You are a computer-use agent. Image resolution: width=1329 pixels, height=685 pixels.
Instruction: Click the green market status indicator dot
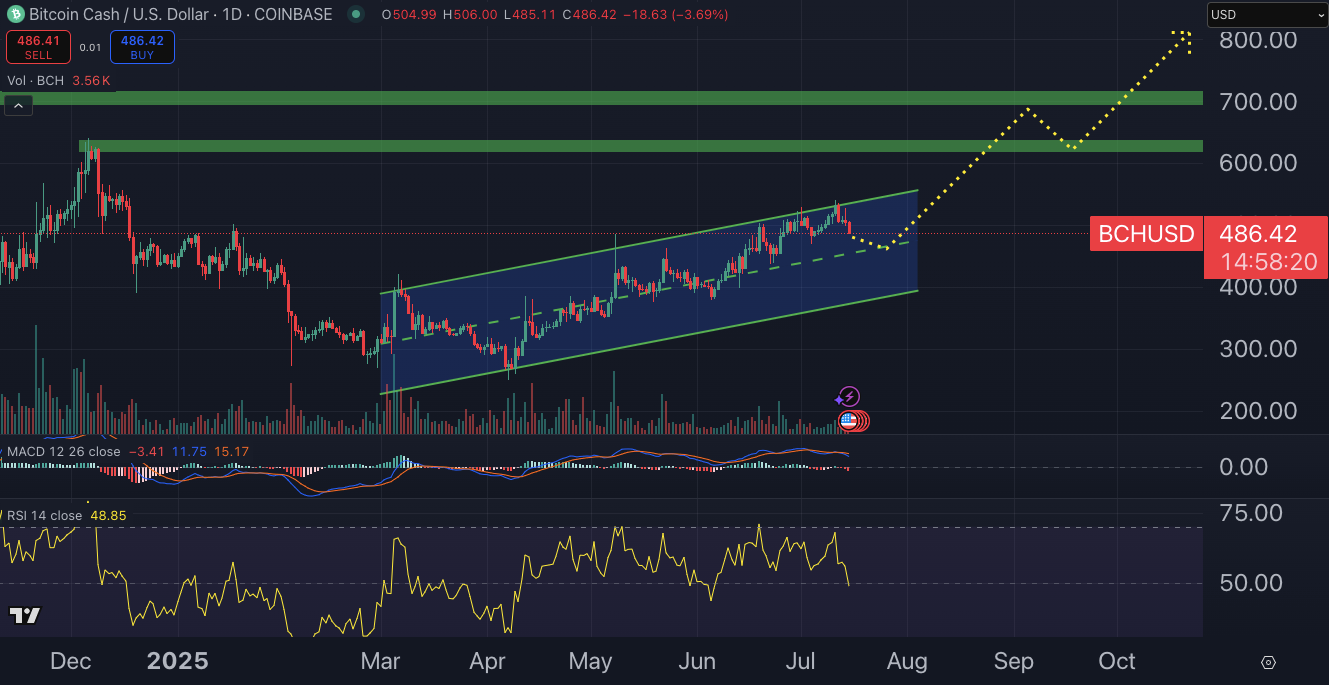(355, 15)
